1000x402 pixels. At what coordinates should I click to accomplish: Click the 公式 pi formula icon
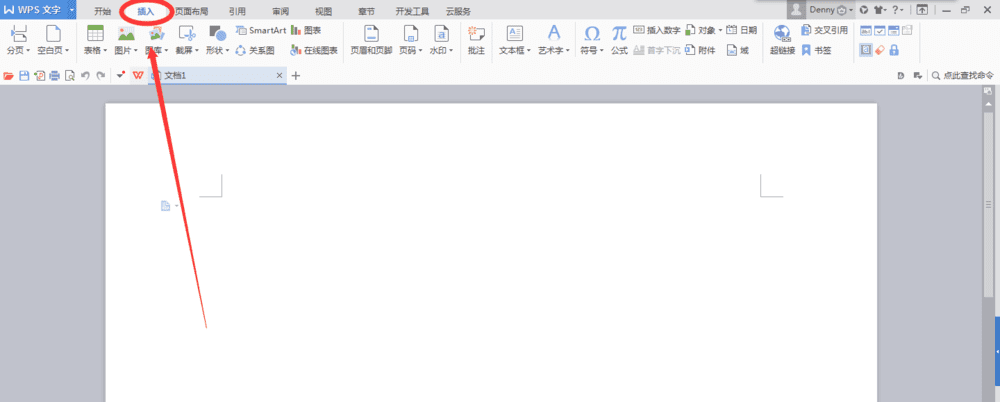pyautogui.click(x=619, y=40)
